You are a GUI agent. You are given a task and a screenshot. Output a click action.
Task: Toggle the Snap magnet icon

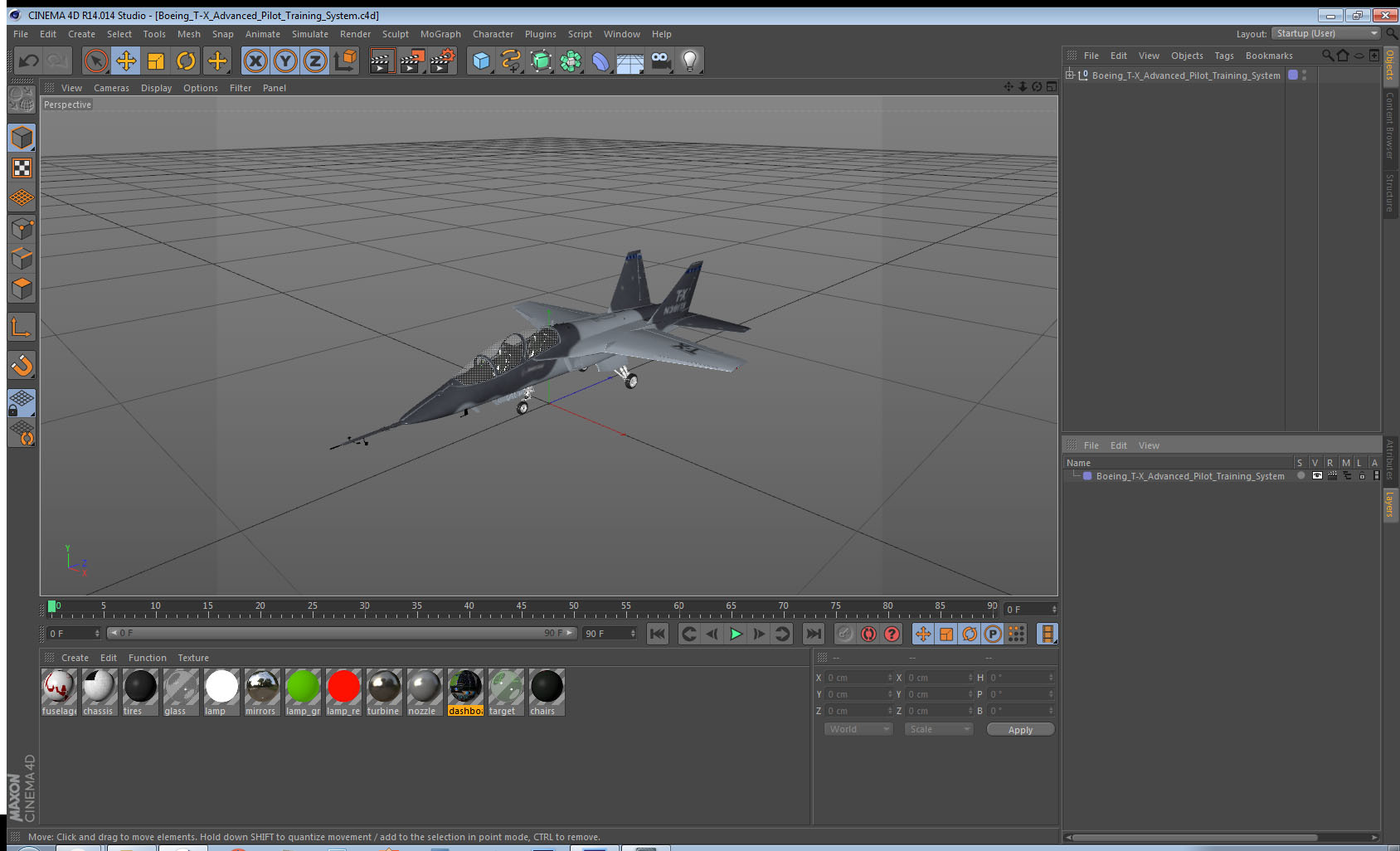click(x=22, y=365)
